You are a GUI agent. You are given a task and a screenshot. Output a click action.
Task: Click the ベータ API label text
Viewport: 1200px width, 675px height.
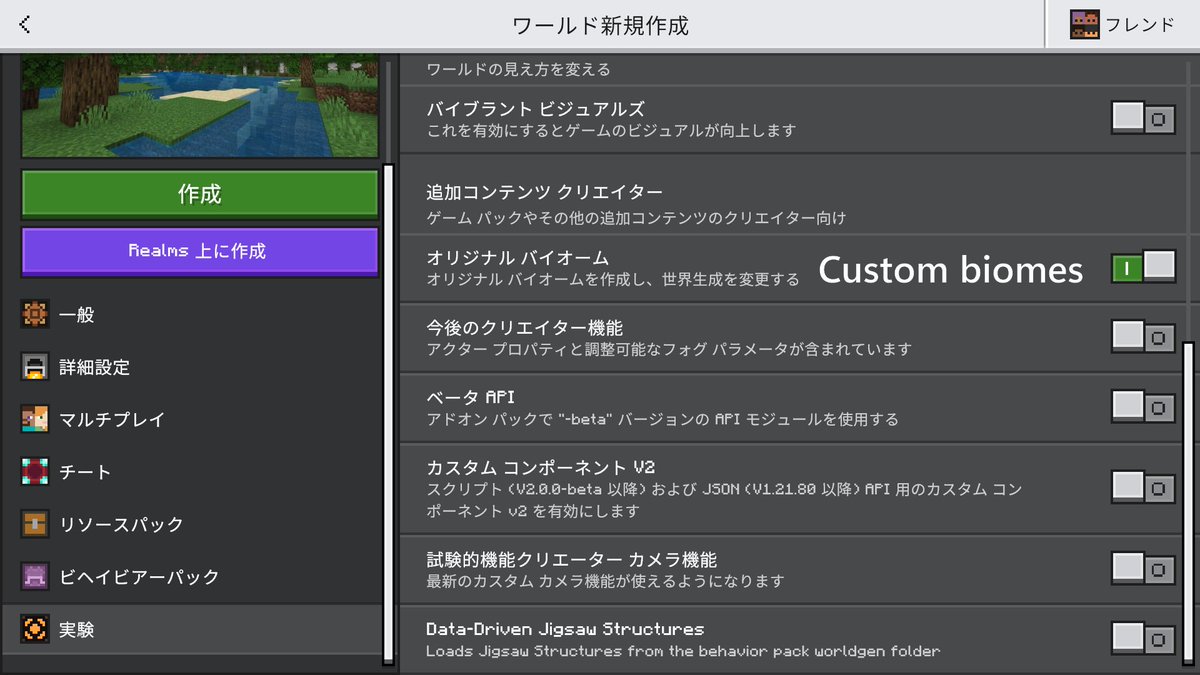tap(470, 397)
